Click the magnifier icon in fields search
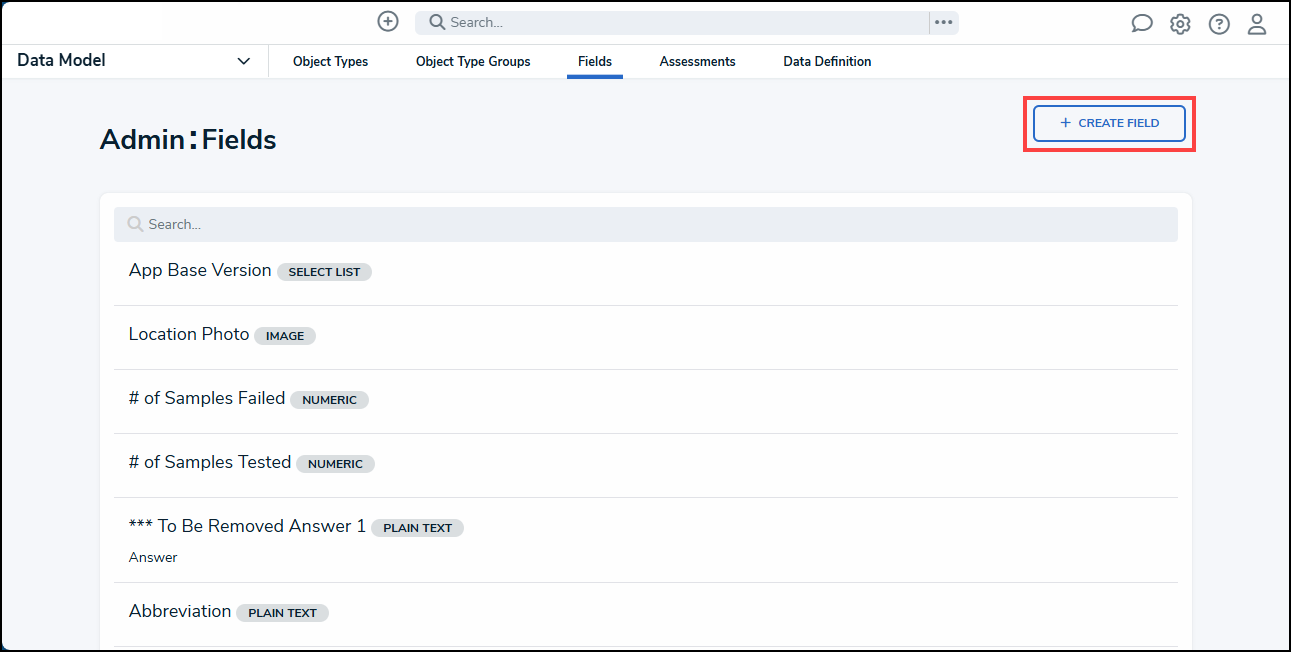Screen dimensions: 1291x652 click(135, 224)
